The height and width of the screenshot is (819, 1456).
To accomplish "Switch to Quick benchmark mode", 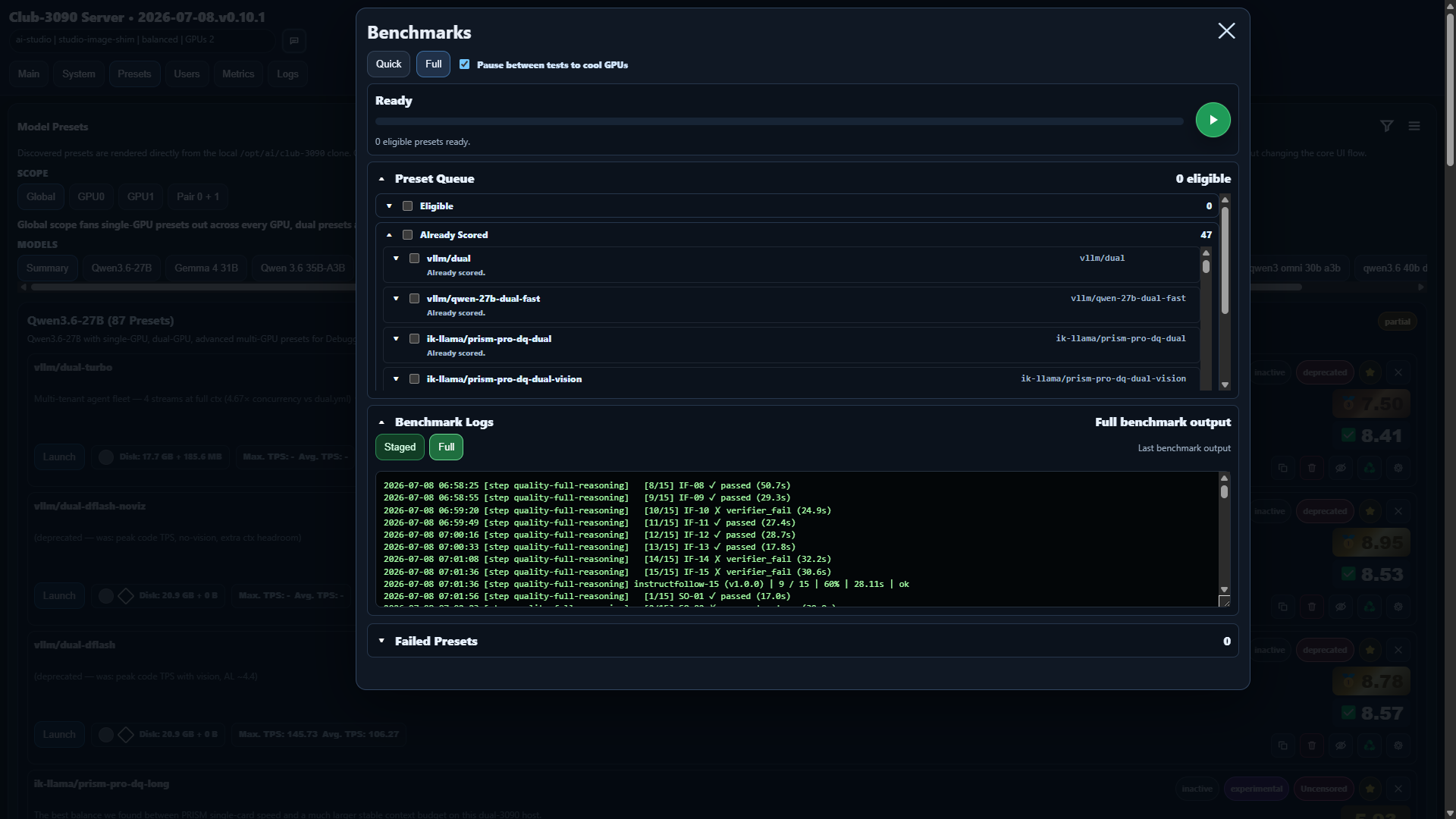I will pyautogui.click(x=388, y=64).
